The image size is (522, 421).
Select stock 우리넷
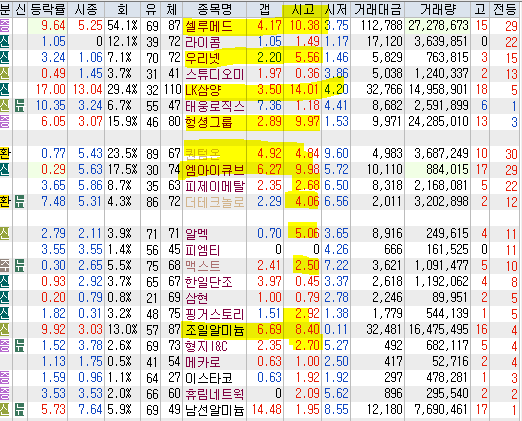click(203, 58)
